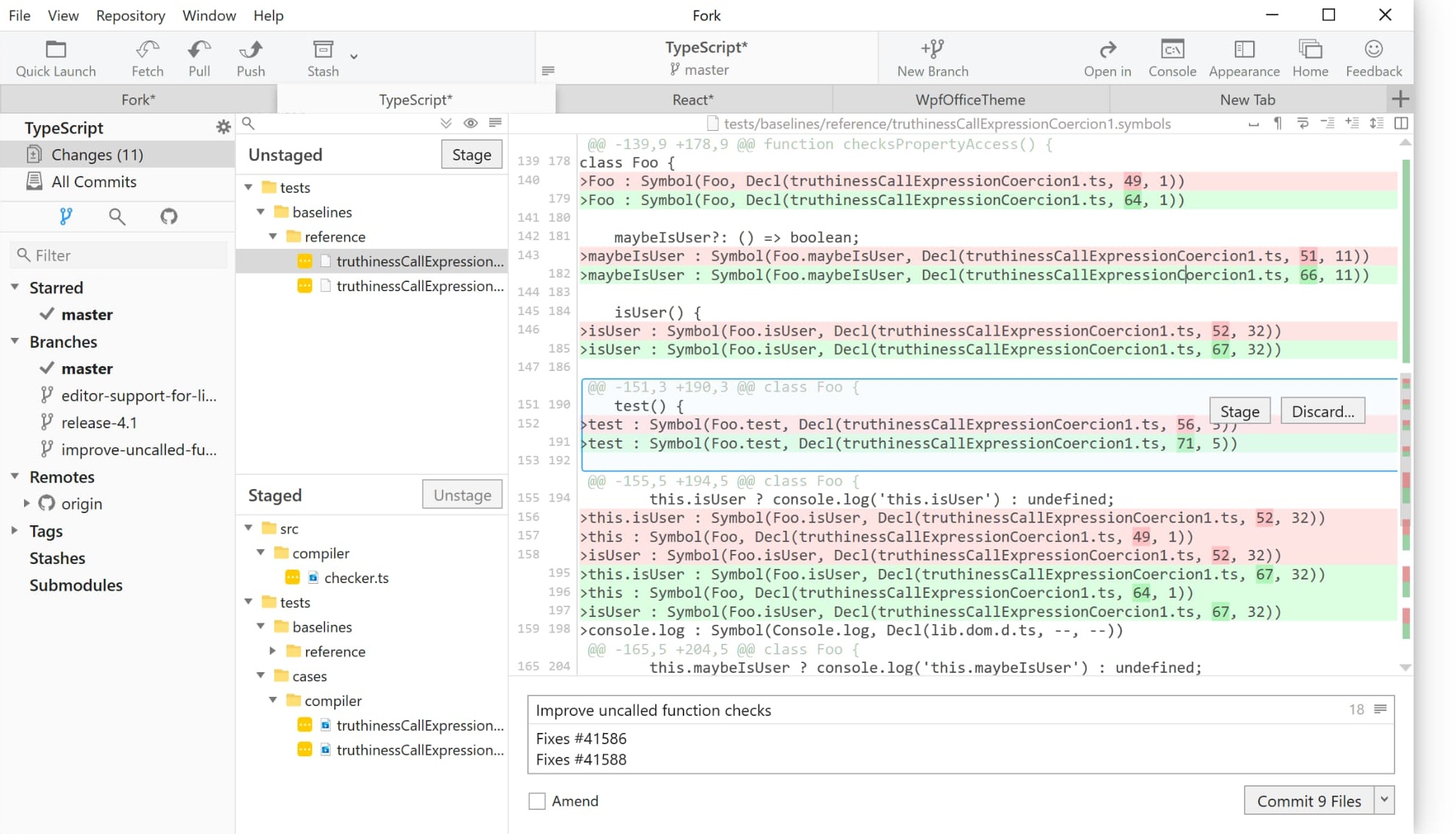The width and height of the screenshot is (1456, 834).
Task: Decrease diff context lines
Action: (1327, 123)
